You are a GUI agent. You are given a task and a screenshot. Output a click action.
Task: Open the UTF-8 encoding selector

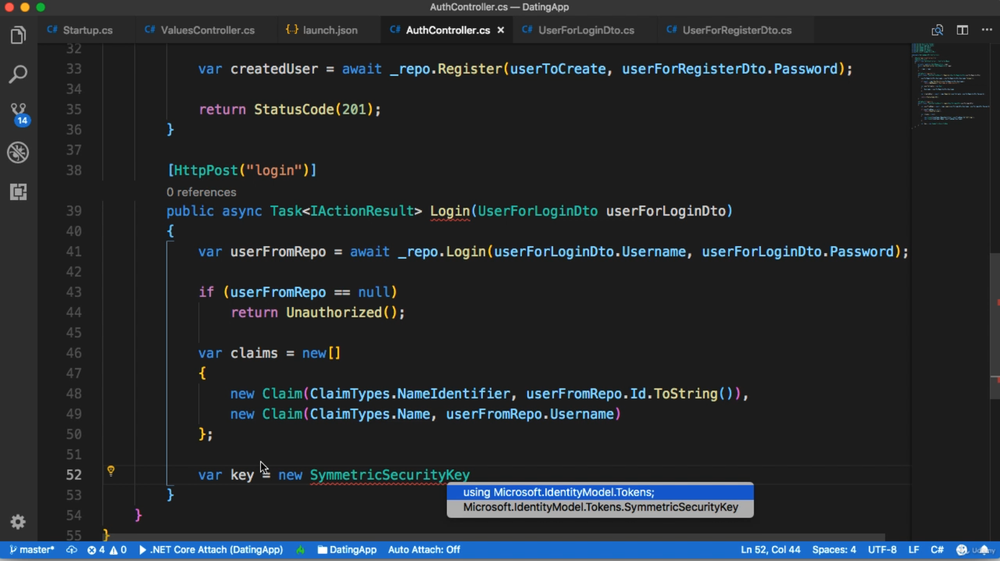[882, 550]
